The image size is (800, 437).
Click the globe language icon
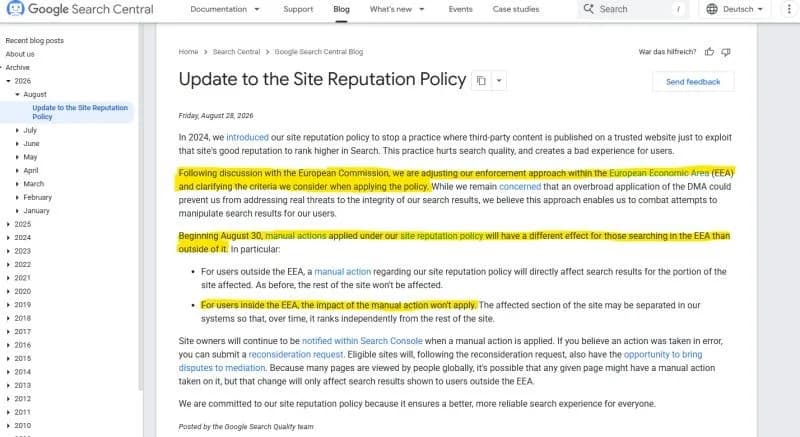tap(712, 9)
